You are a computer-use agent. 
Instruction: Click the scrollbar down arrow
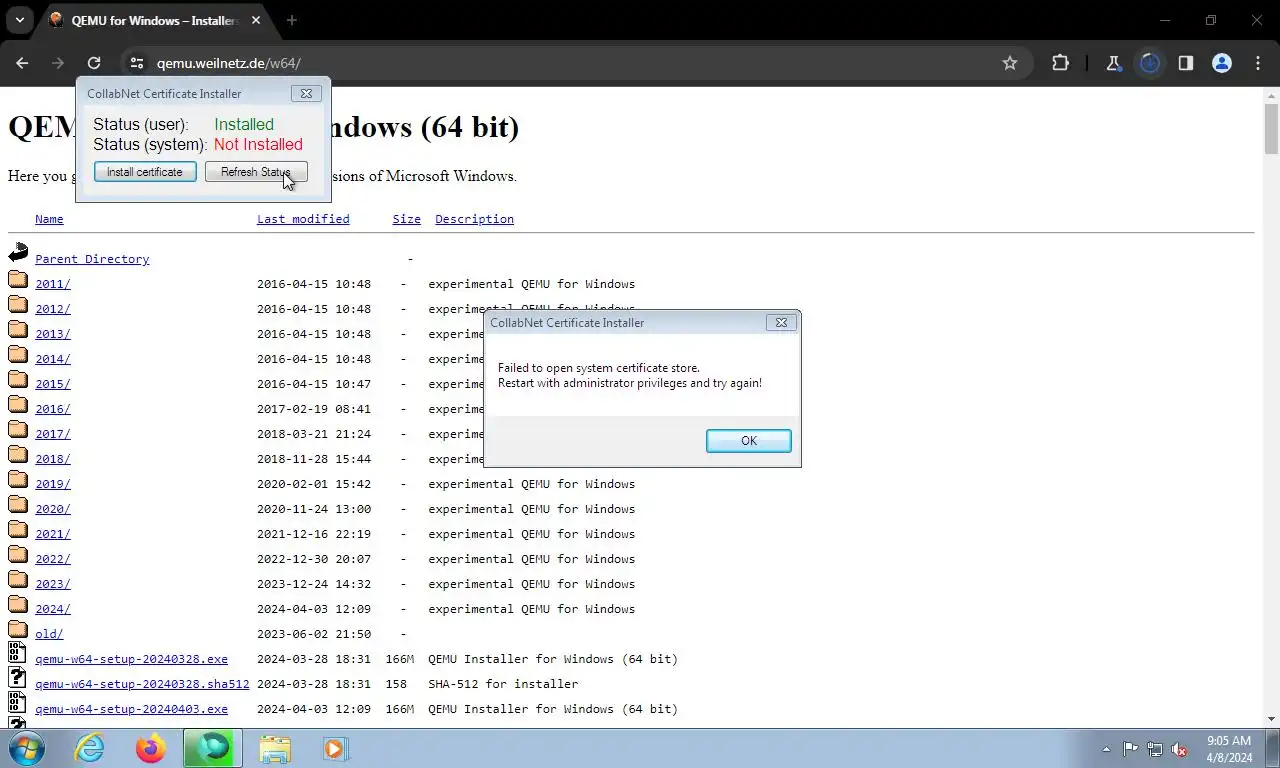point(1271,718)
